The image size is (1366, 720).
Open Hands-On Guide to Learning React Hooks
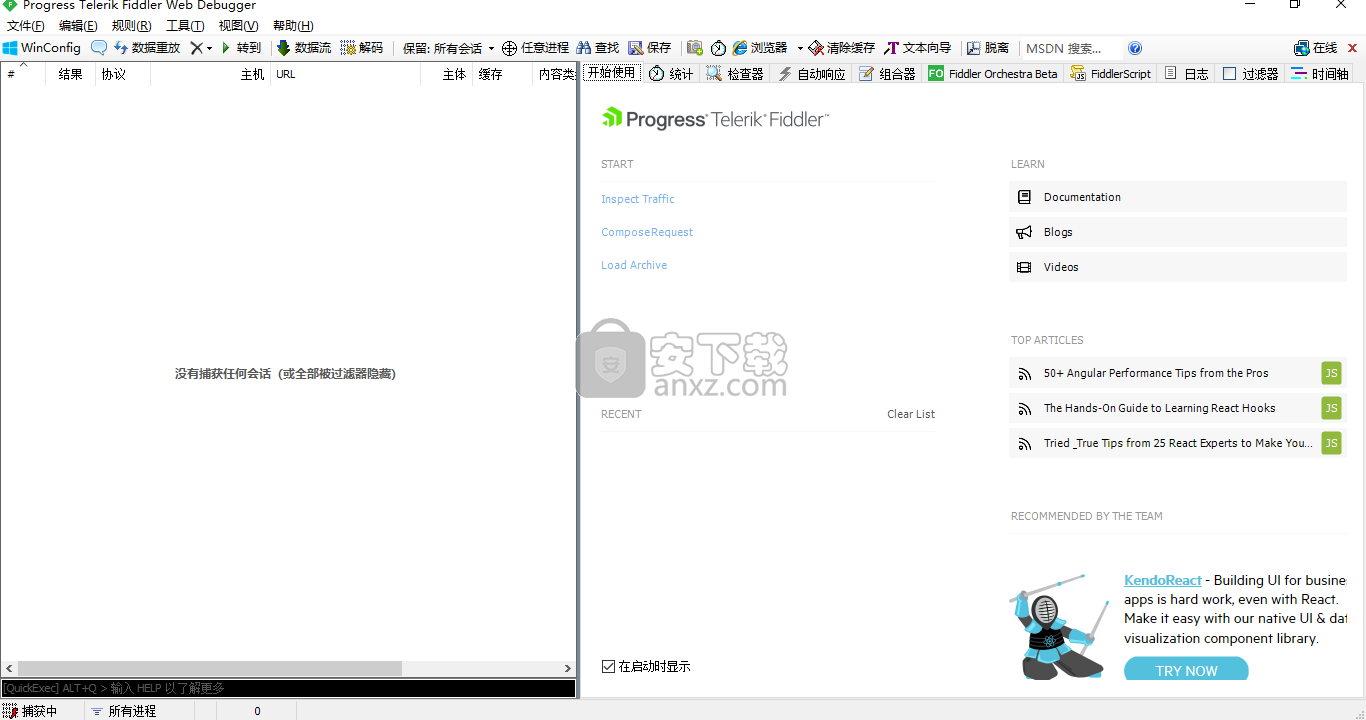[1178, 408]
